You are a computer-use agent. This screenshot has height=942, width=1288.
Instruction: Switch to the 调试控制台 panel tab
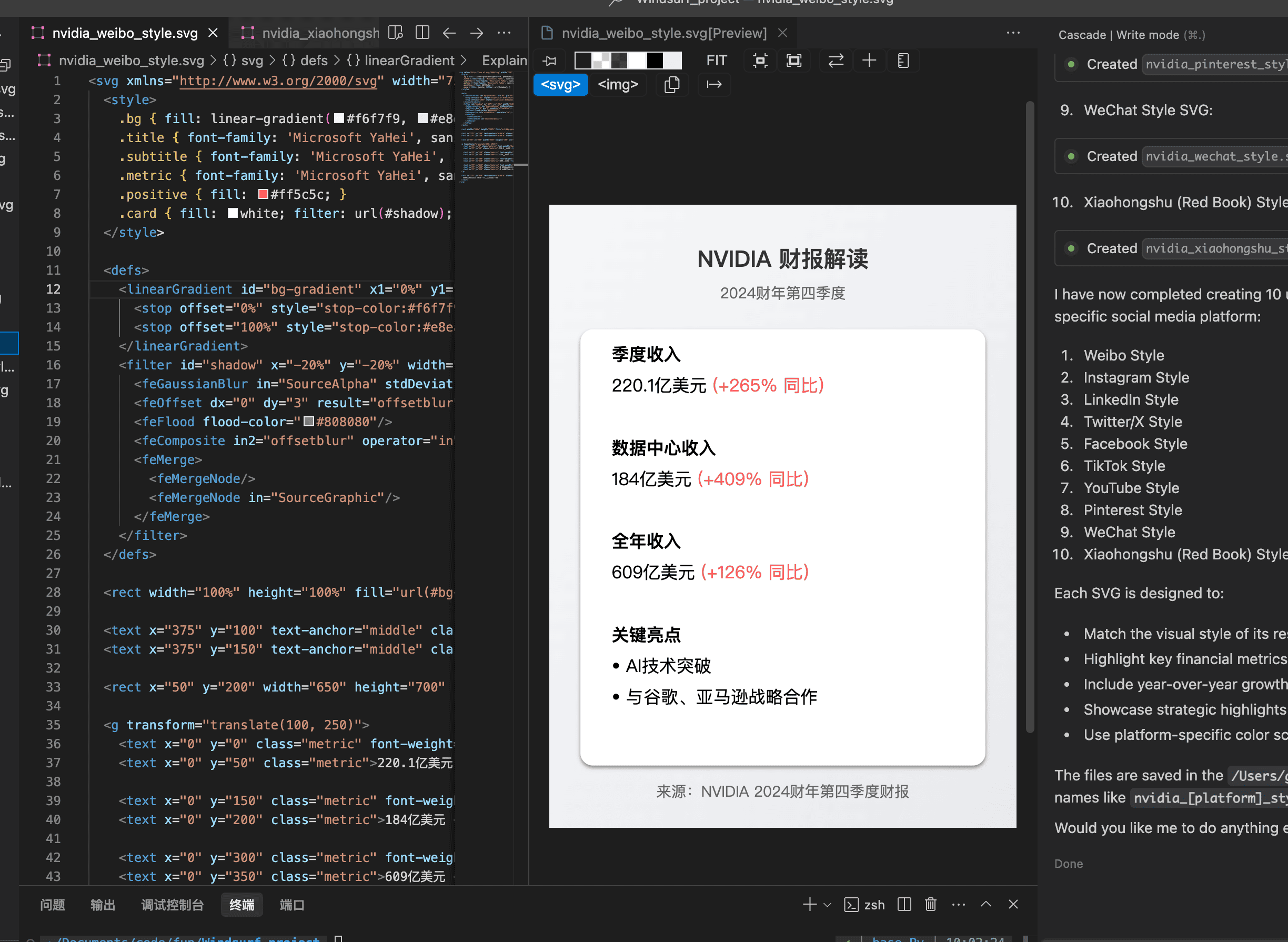(x=172, y=904)
